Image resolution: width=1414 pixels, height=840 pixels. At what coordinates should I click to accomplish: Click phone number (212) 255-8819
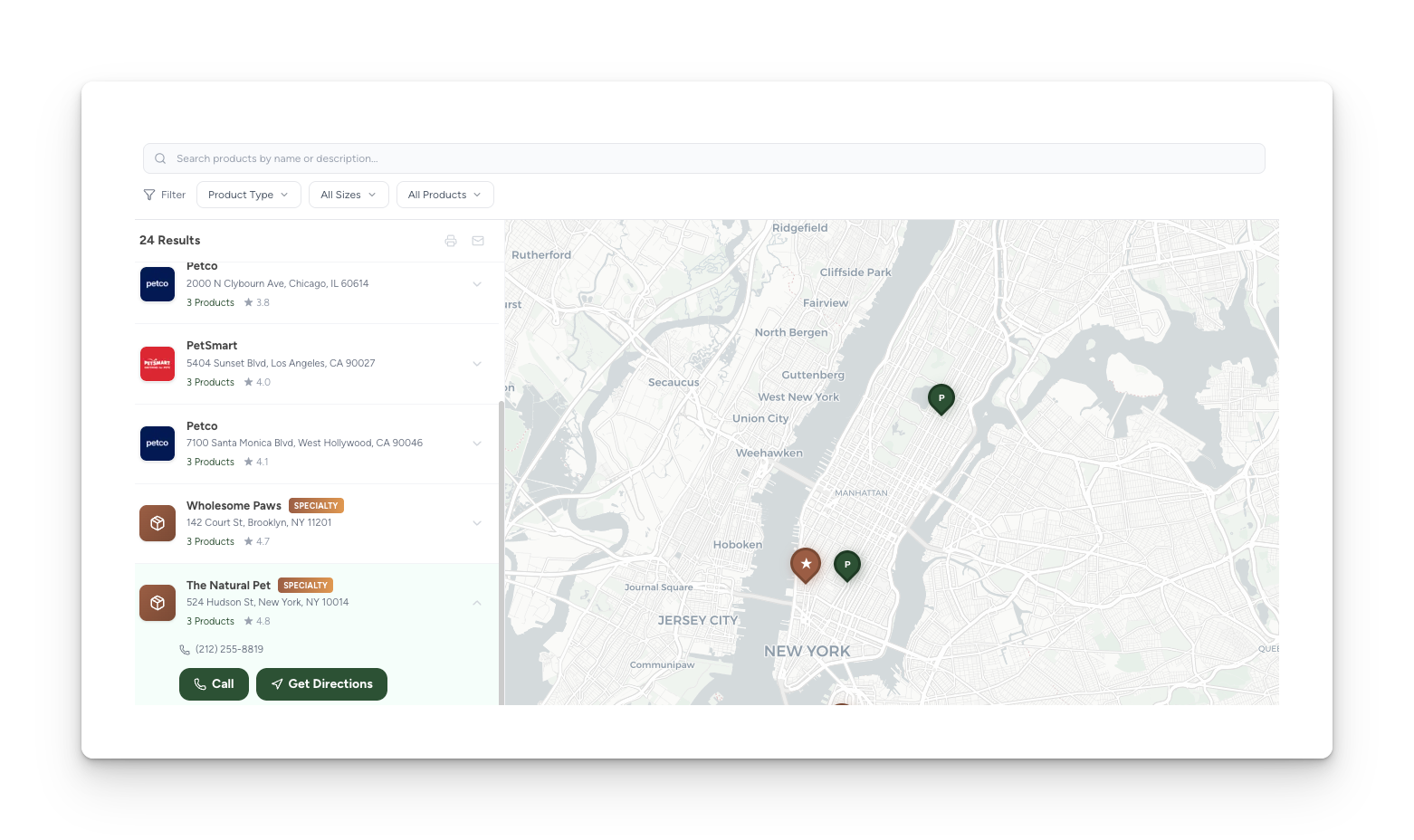pyautogui.click(x=229, y=650)
